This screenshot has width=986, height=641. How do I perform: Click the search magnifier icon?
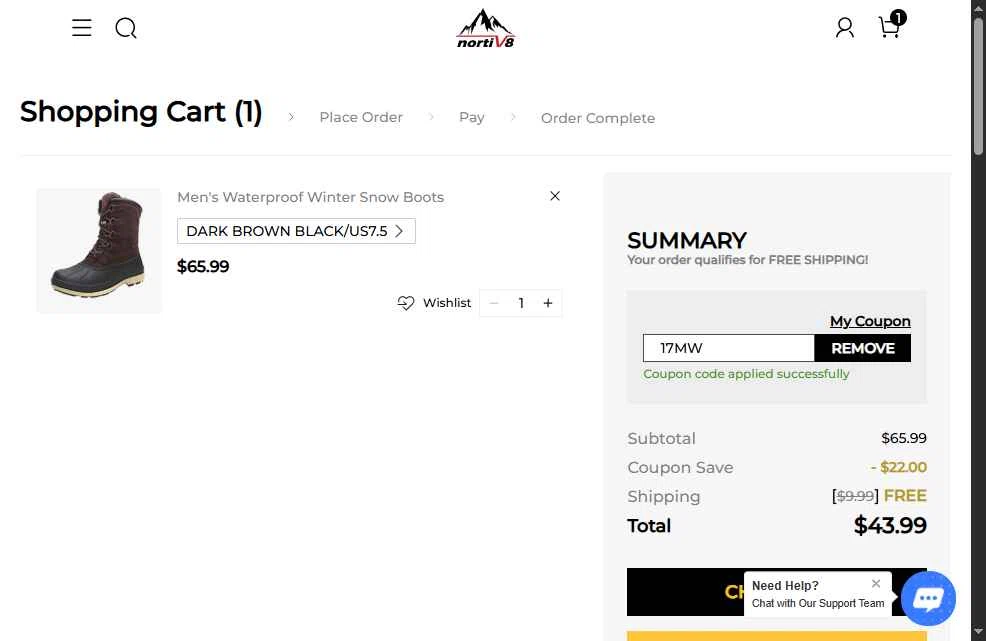point(126,28)
